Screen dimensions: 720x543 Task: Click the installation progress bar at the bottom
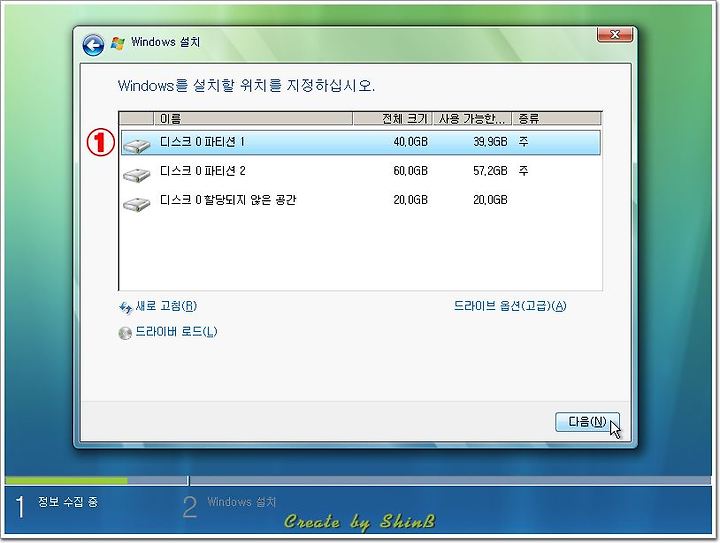(358, 481)
